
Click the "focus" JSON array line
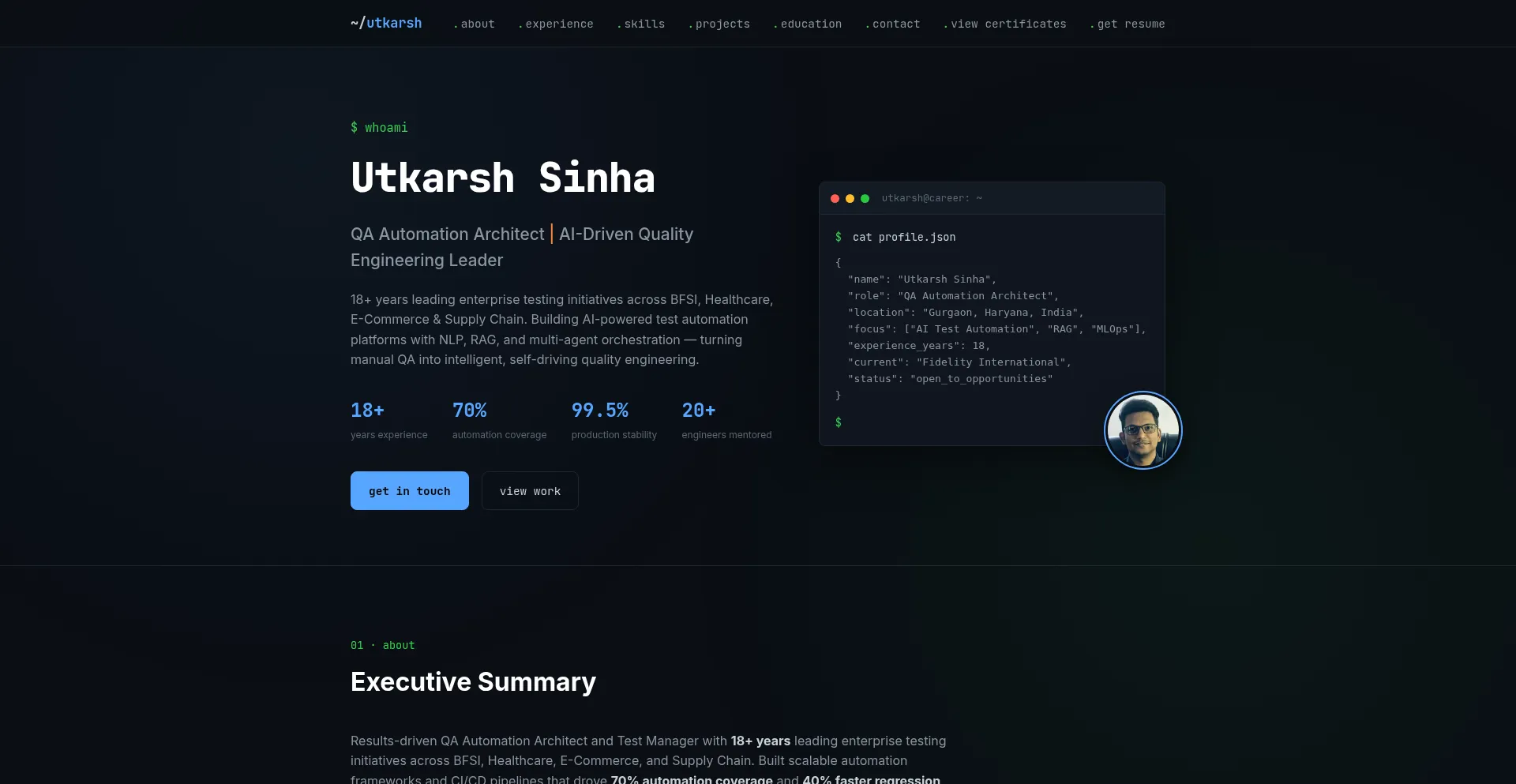point(997,329)
